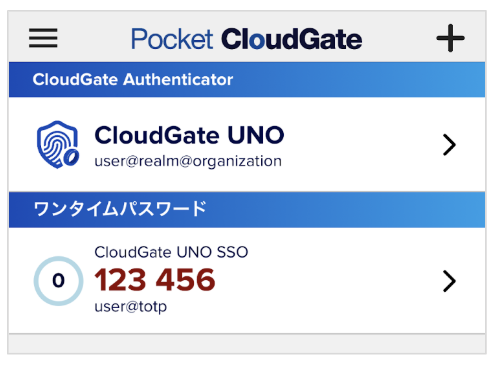
Task: Open the hamburger menu
Action: click(43, 38)
